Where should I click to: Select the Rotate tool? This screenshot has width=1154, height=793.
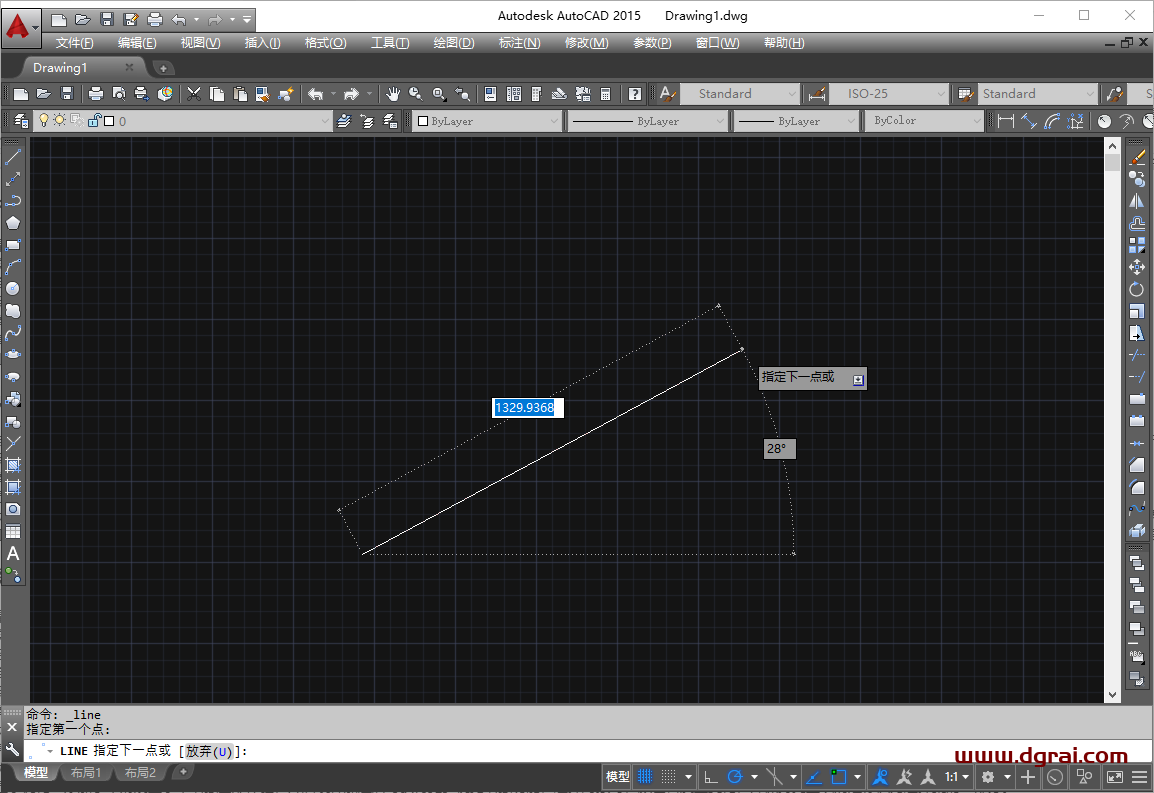point(1137,289)
